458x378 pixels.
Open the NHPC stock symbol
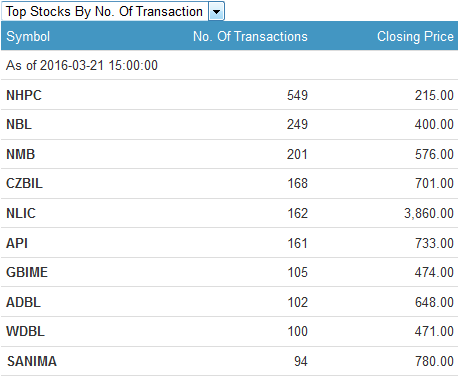(x=24, y=95)
